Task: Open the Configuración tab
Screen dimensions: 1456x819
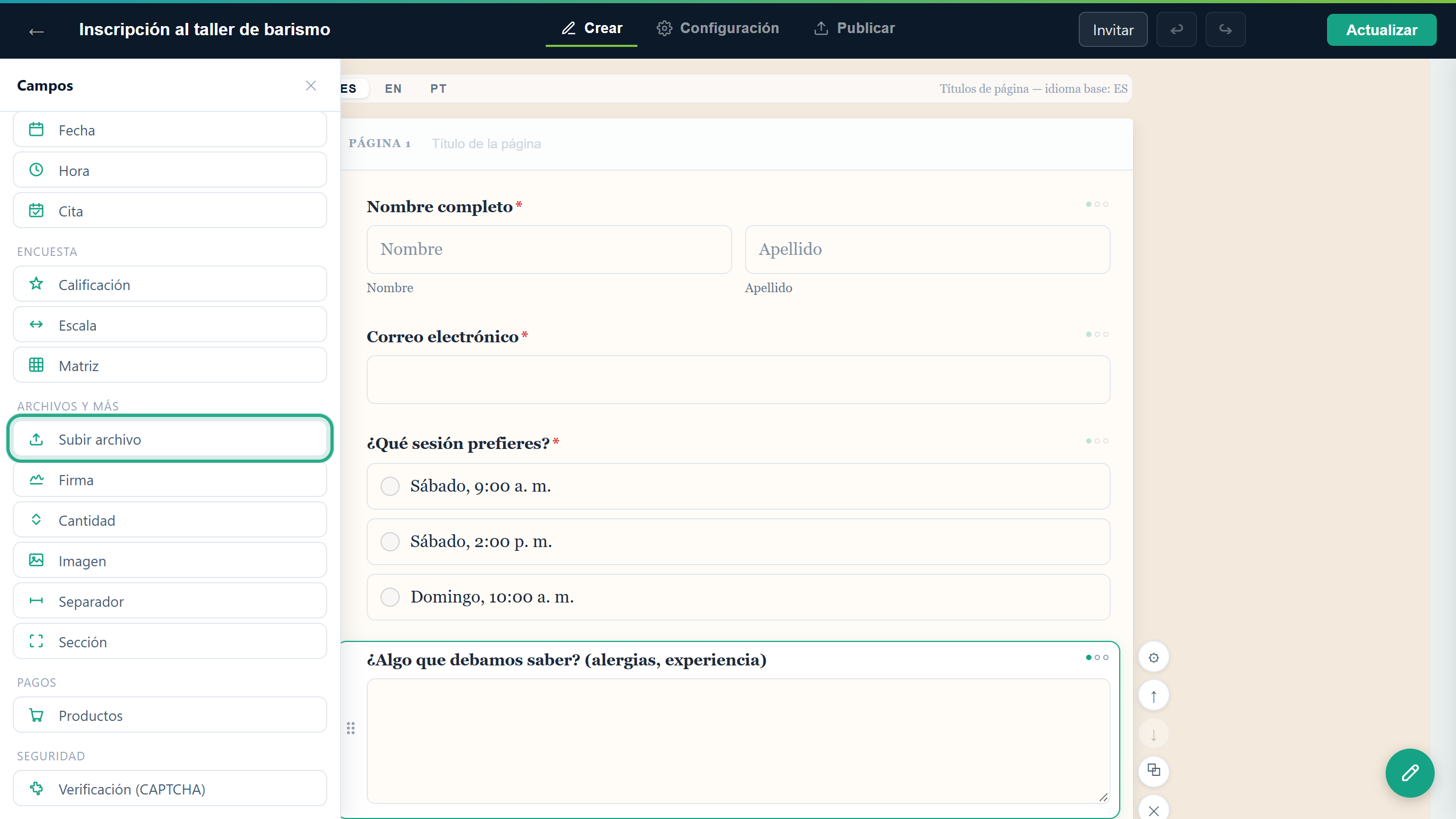Action: click(718, 28)
